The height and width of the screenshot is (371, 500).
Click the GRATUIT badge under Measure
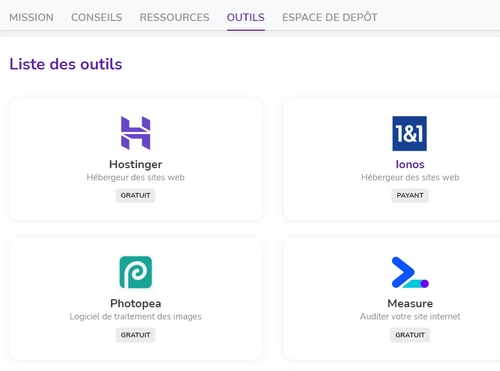(410, 335)
